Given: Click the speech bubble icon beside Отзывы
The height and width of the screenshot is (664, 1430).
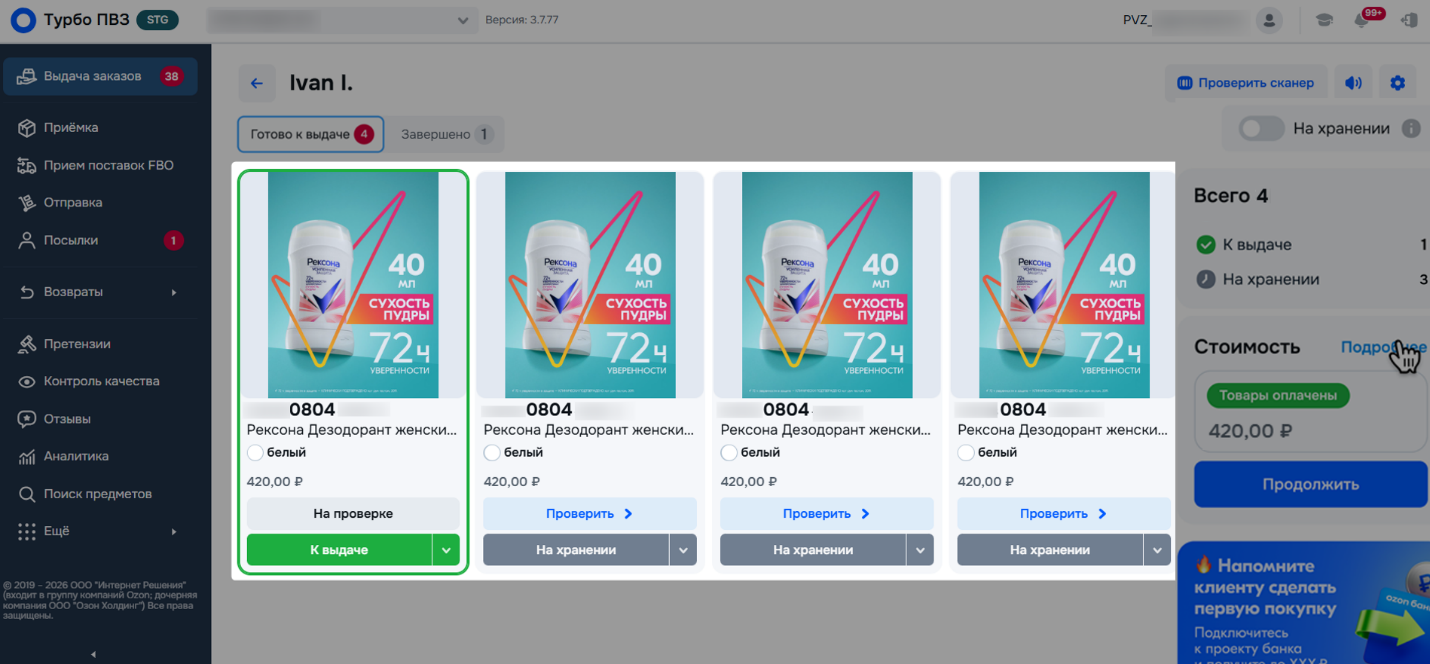Looking at the screenshot, I should point(27,419).
